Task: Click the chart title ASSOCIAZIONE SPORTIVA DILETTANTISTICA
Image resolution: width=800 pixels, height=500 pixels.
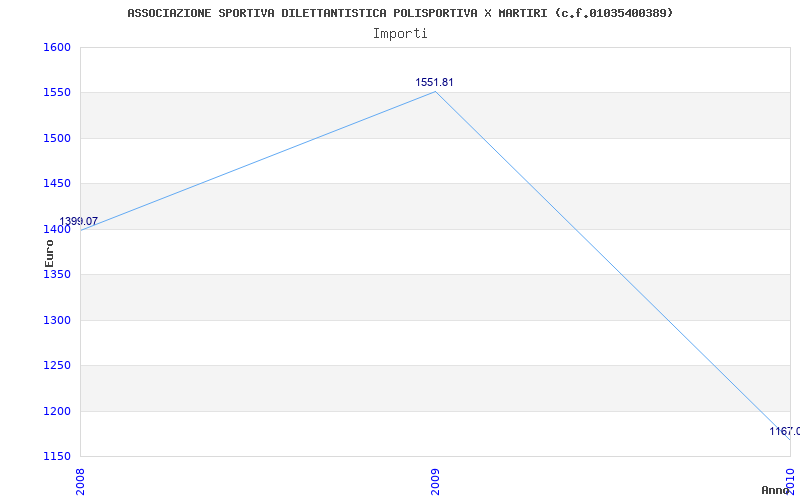Action: pyautogui.click(x=400, y=13)
